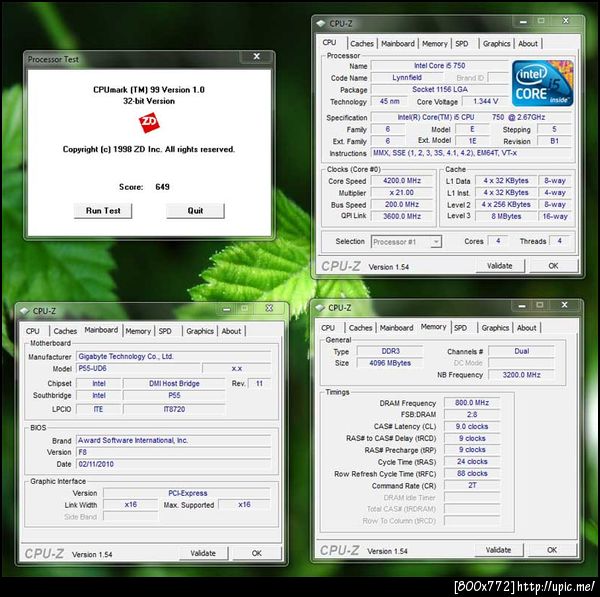Screen dimensions: 600x597
Task: Click the Core Voltage 1.344 V value
Action: point(485,101)
